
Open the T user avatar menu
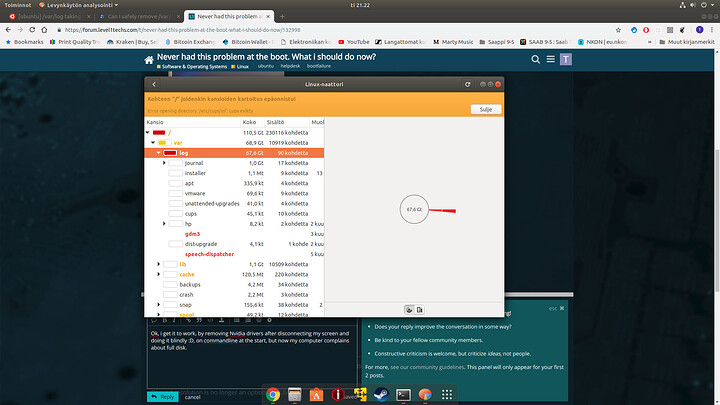click(566, 59)
